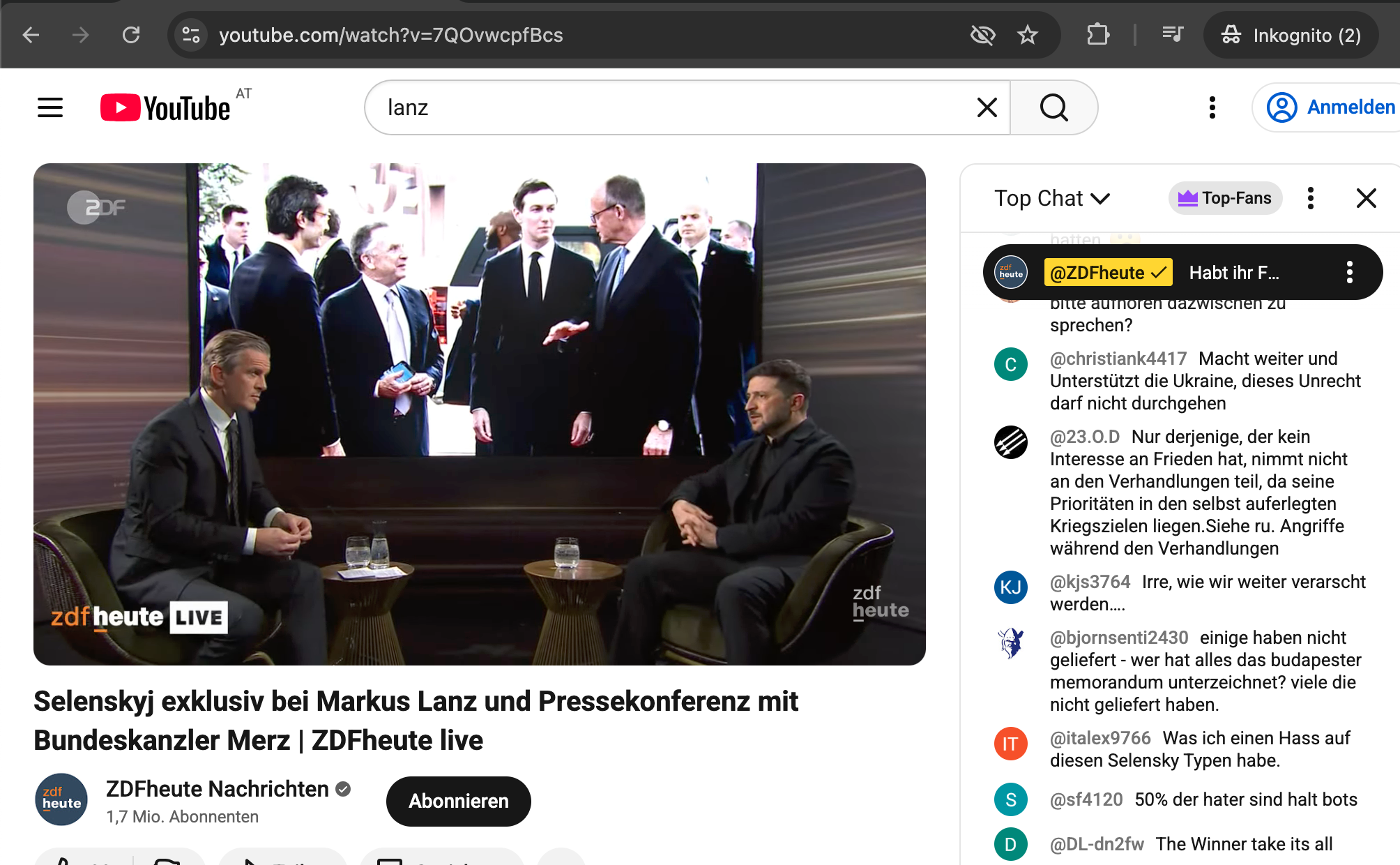Toggle the Top-Fans chip in chat
This screenshot has height=865, width=1400.
1225,198
